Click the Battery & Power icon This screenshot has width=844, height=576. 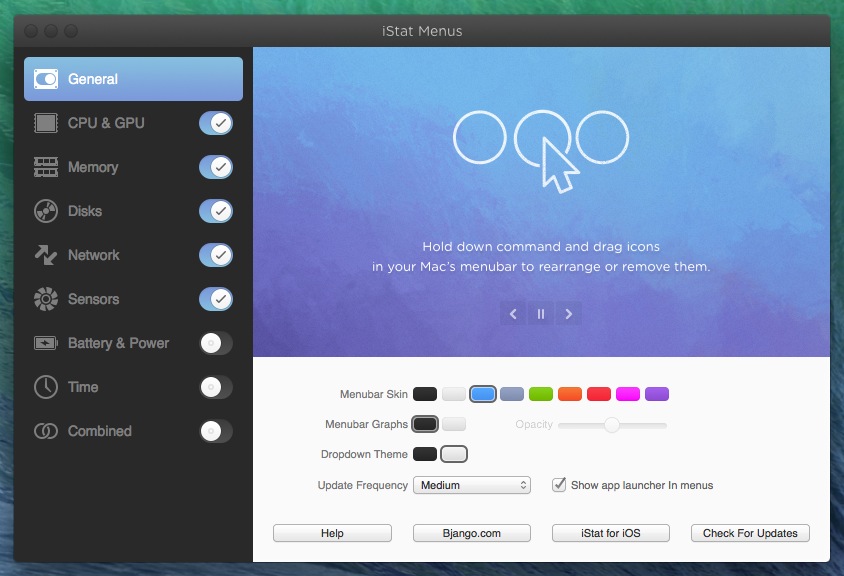coord(46,343)
